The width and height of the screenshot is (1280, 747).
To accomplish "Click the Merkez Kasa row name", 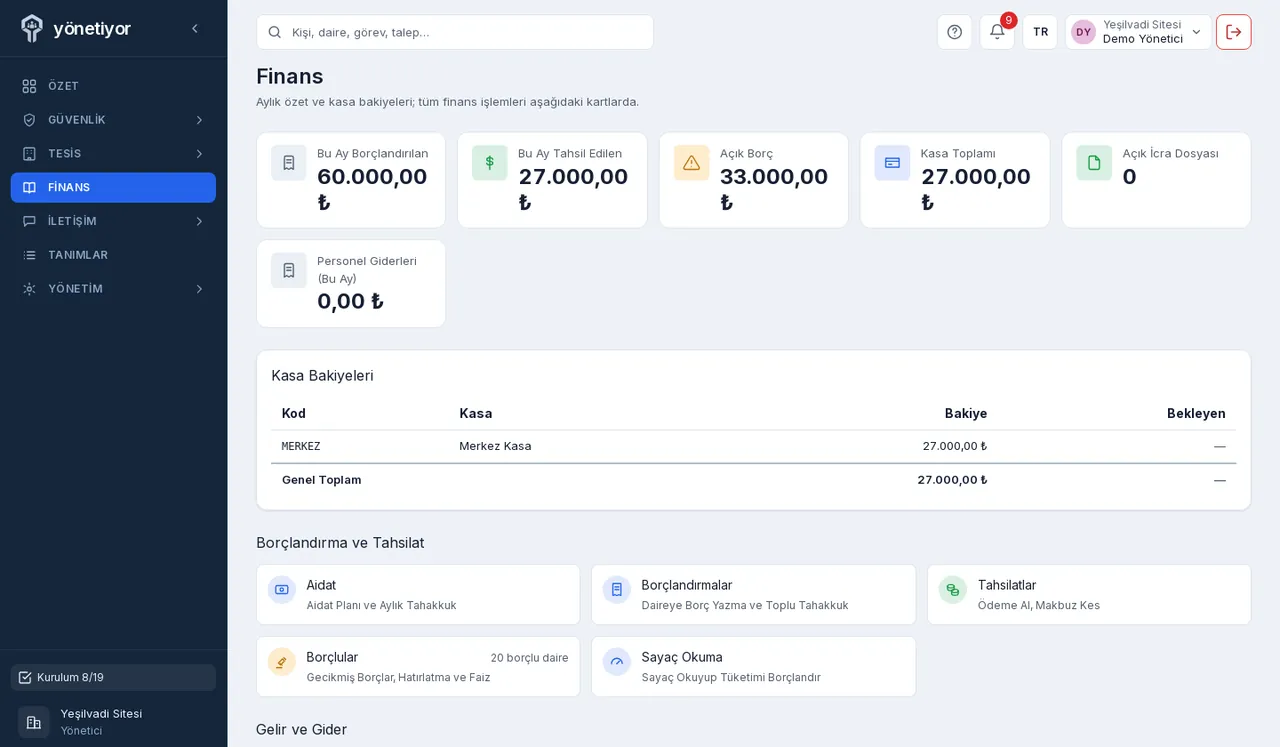I will tap(495, 446).
